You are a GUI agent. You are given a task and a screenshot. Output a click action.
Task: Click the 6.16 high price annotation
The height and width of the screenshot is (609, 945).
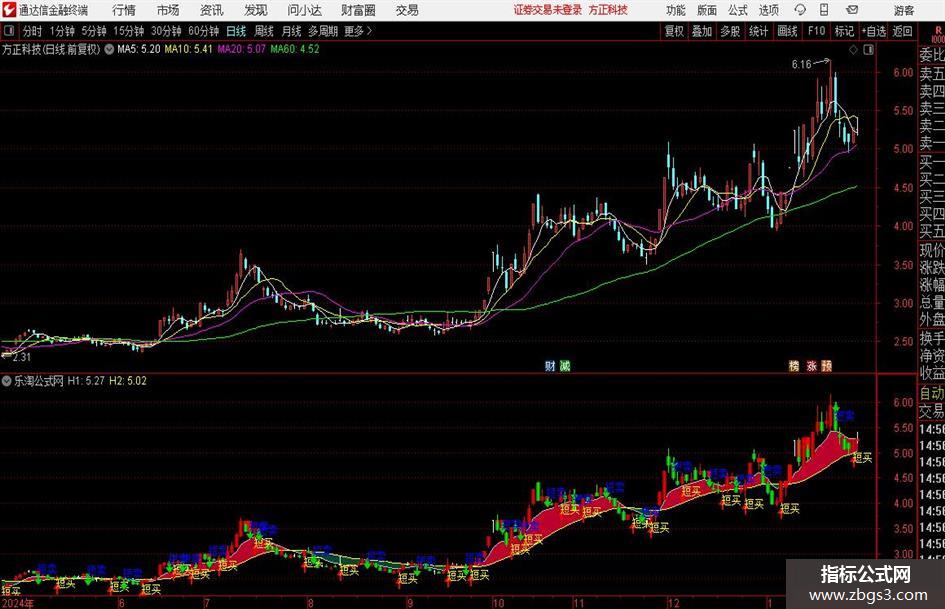802,65
